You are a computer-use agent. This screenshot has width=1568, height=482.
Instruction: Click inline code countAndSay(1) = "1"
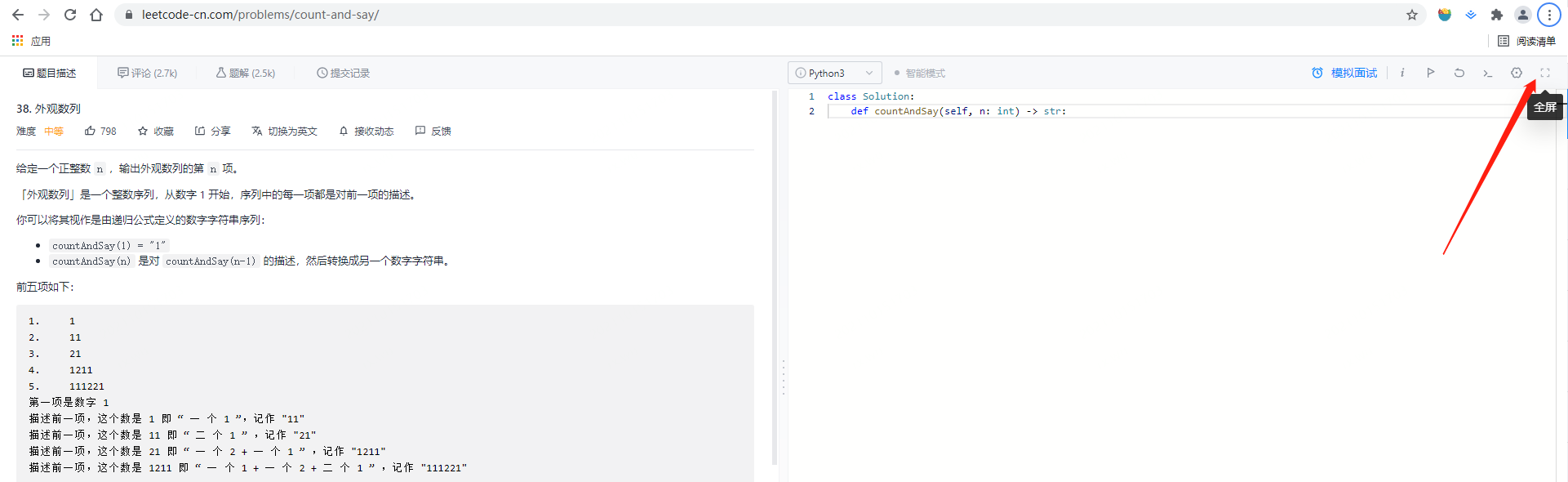(x=109, y=245)
